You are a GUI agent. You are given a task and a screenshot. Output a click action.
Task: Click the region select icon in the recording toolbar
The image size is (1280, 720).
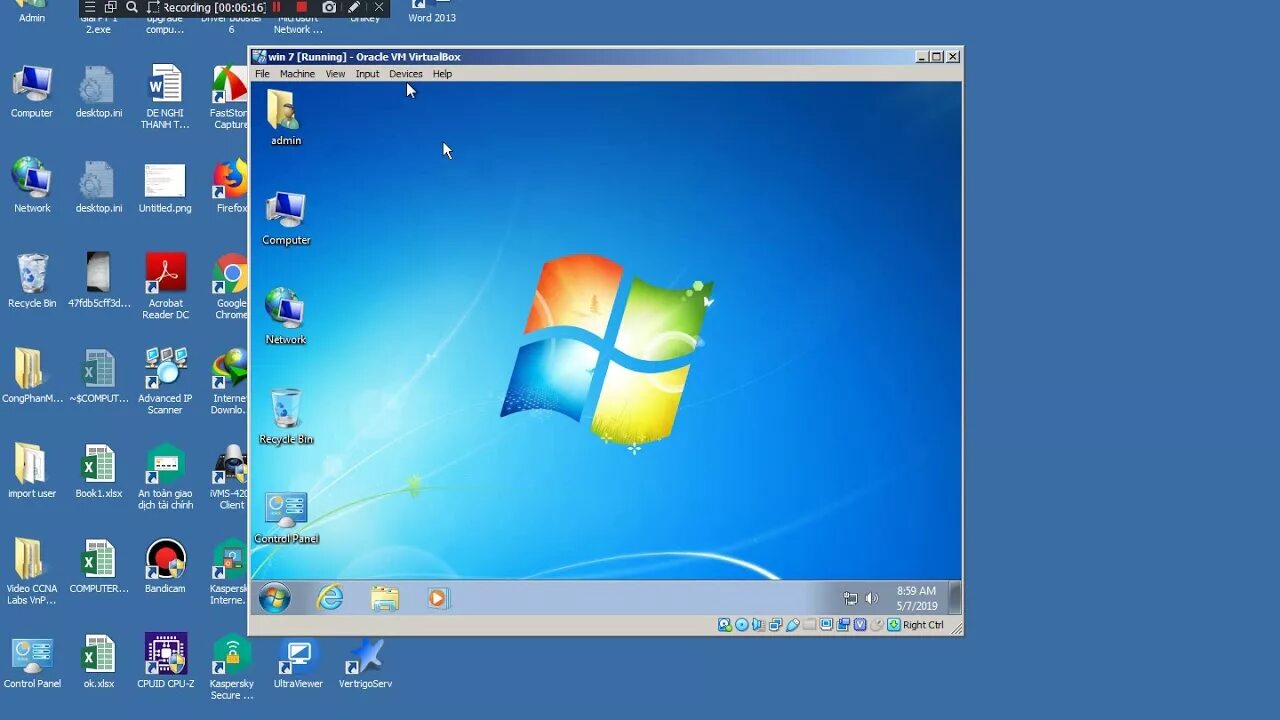[x=153, y=7]
